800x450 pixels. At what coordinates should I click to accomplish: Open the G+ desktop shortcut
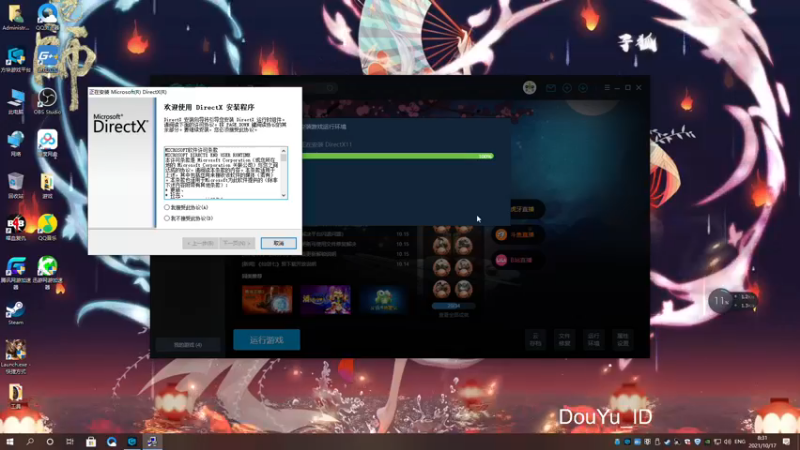(x=47, y=59)
